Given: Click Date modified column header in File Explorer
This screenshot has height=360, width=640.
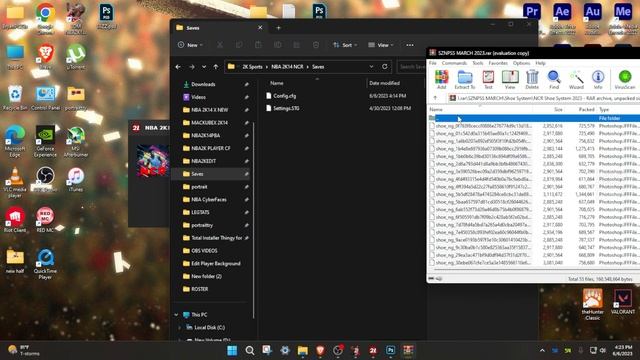Looking at the screenshot, I should (x=384, y=83).
